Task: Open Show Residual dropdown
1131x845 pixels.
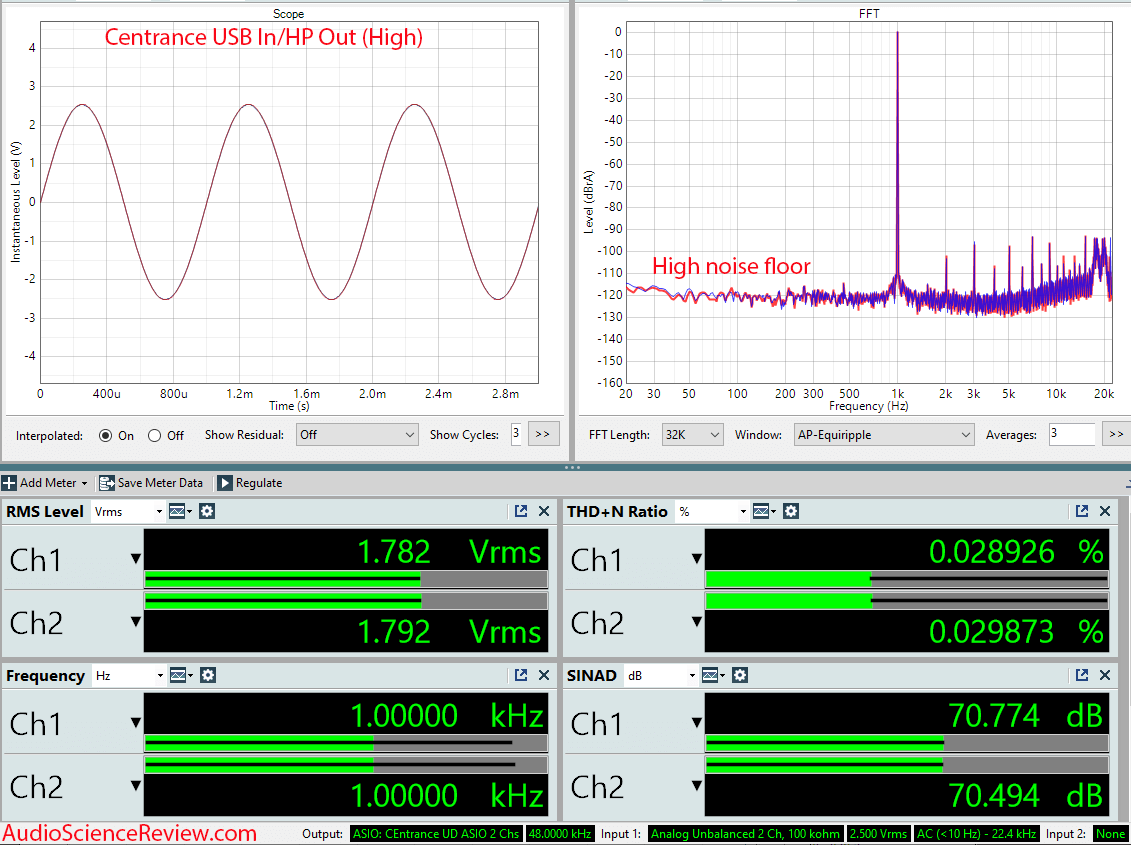Action: click(x=356, y=434)
